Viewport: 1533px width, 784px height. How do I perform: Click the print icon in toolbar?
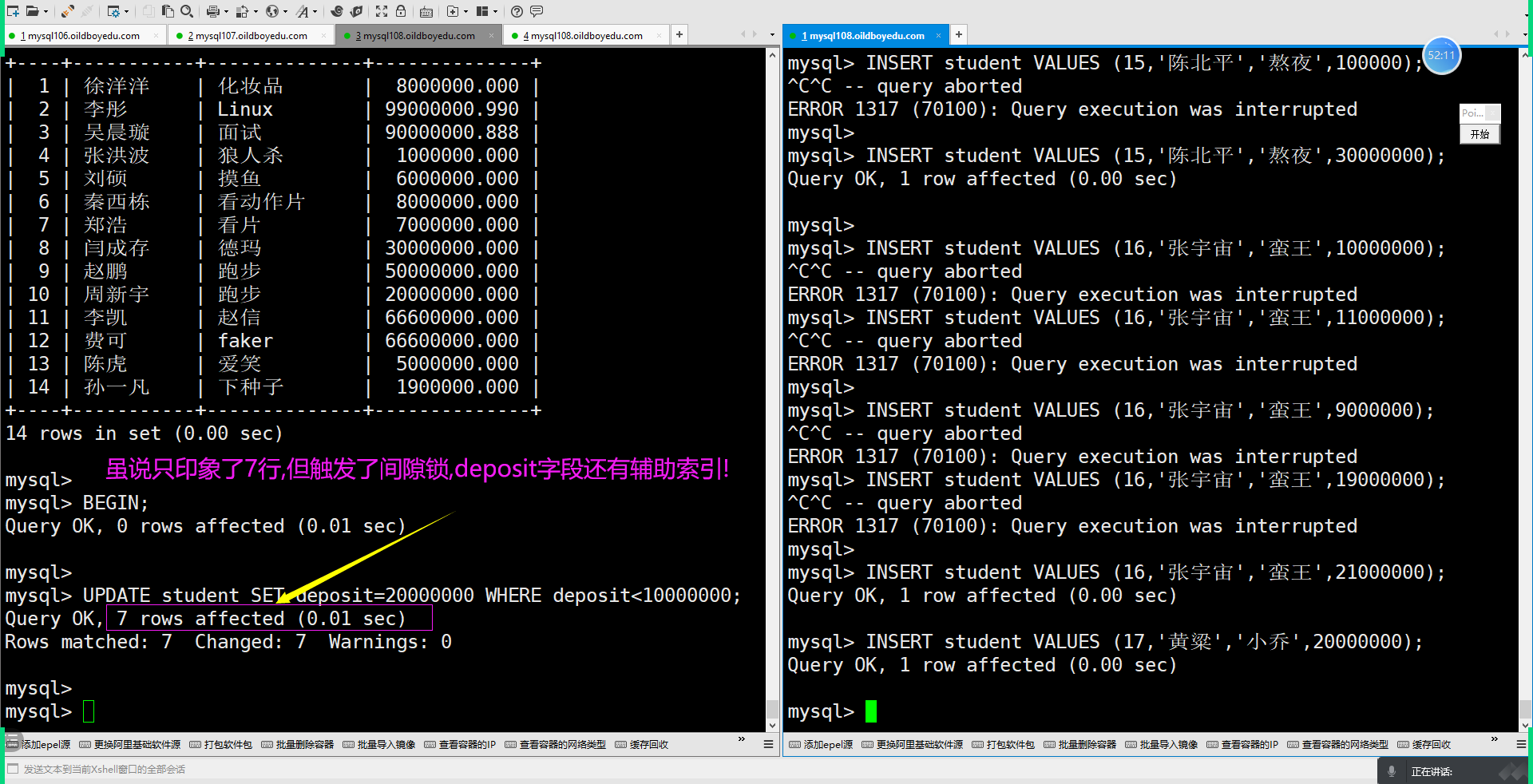pos(212,11)
